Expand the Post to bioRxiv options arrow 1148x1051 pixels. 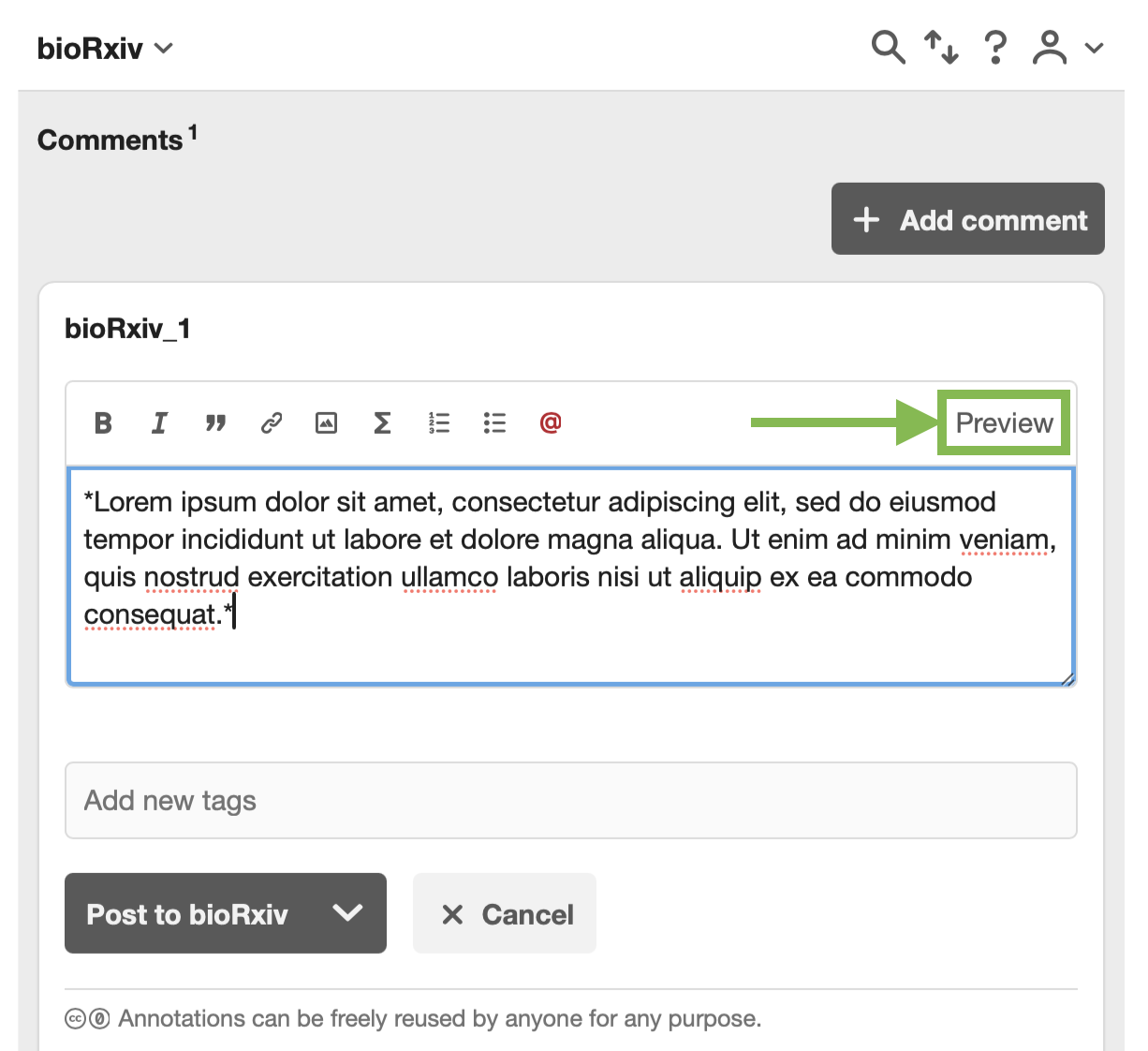click(x=347, y=913)
